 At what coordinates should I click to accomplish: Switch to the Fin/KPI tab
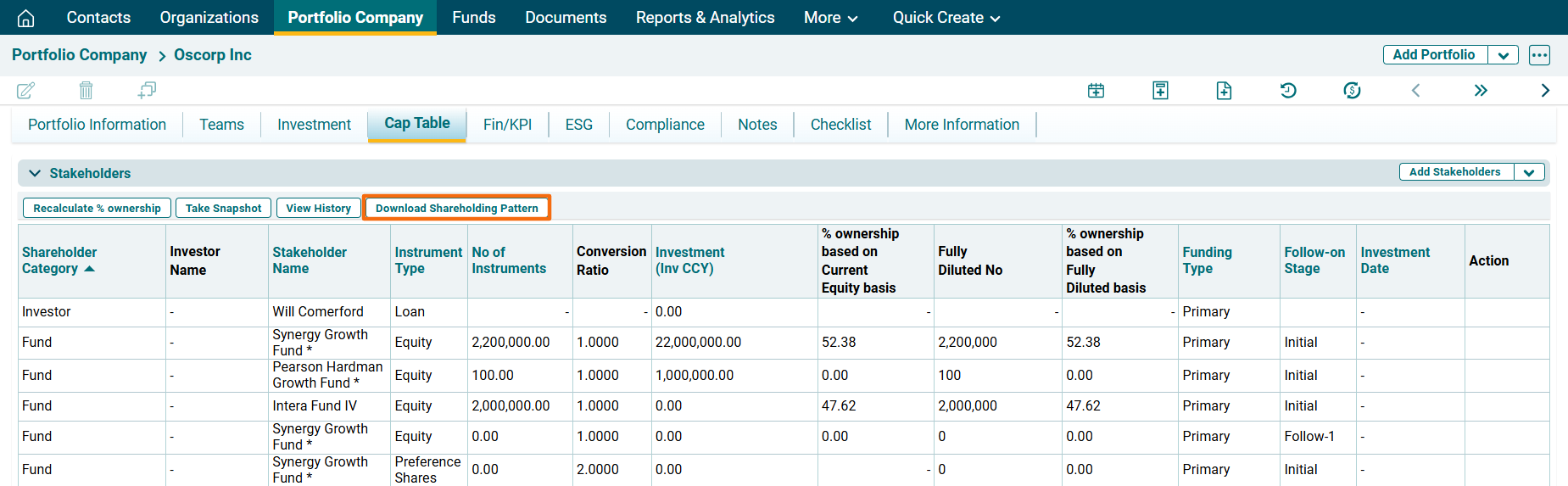point(507,125)
